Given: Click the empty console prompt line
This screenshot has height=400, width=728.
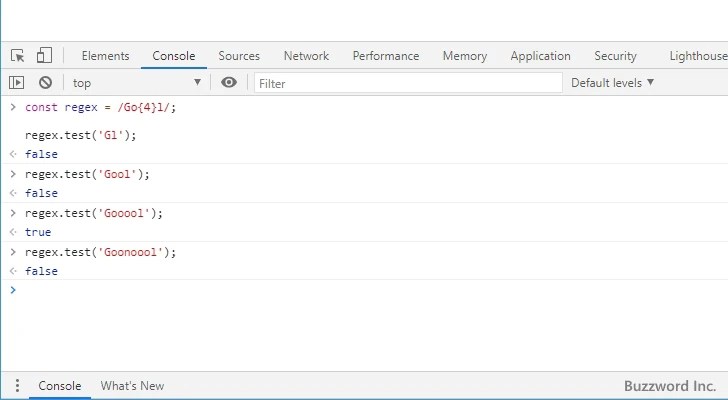Looking at the screenshot, I should coord(300,290).
